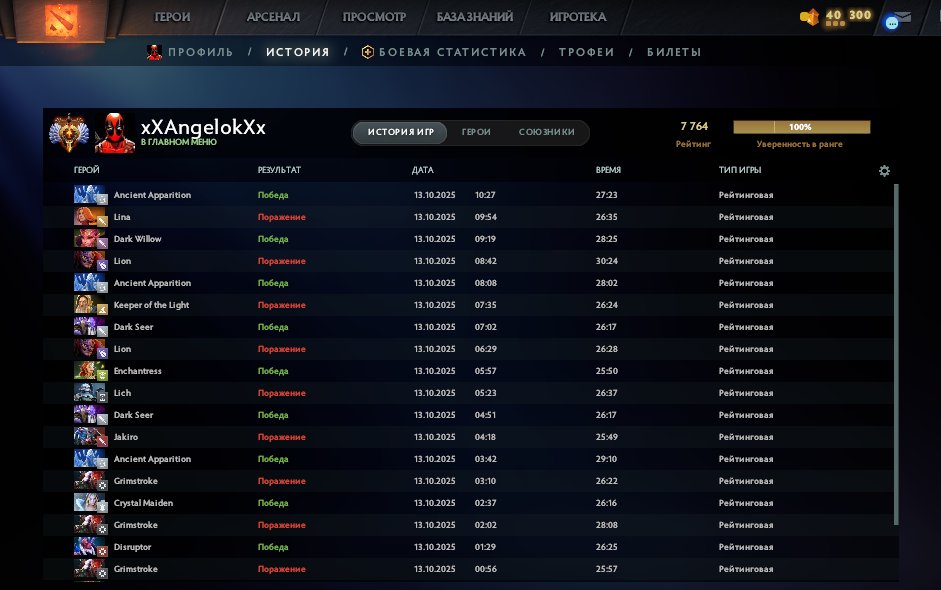Open the shards currency icon in top bar
This screenshot has width=941, height=590.
pyautogui.click(x=810, y=17)
